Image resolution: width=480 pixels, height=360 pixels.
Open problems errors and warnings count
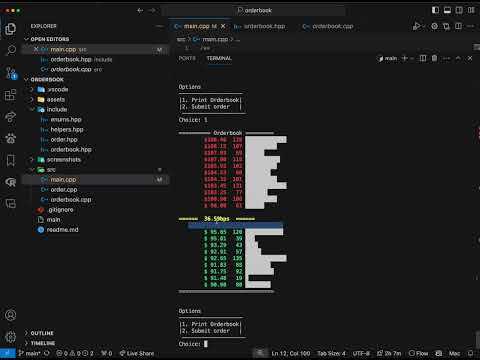[75, 353]
